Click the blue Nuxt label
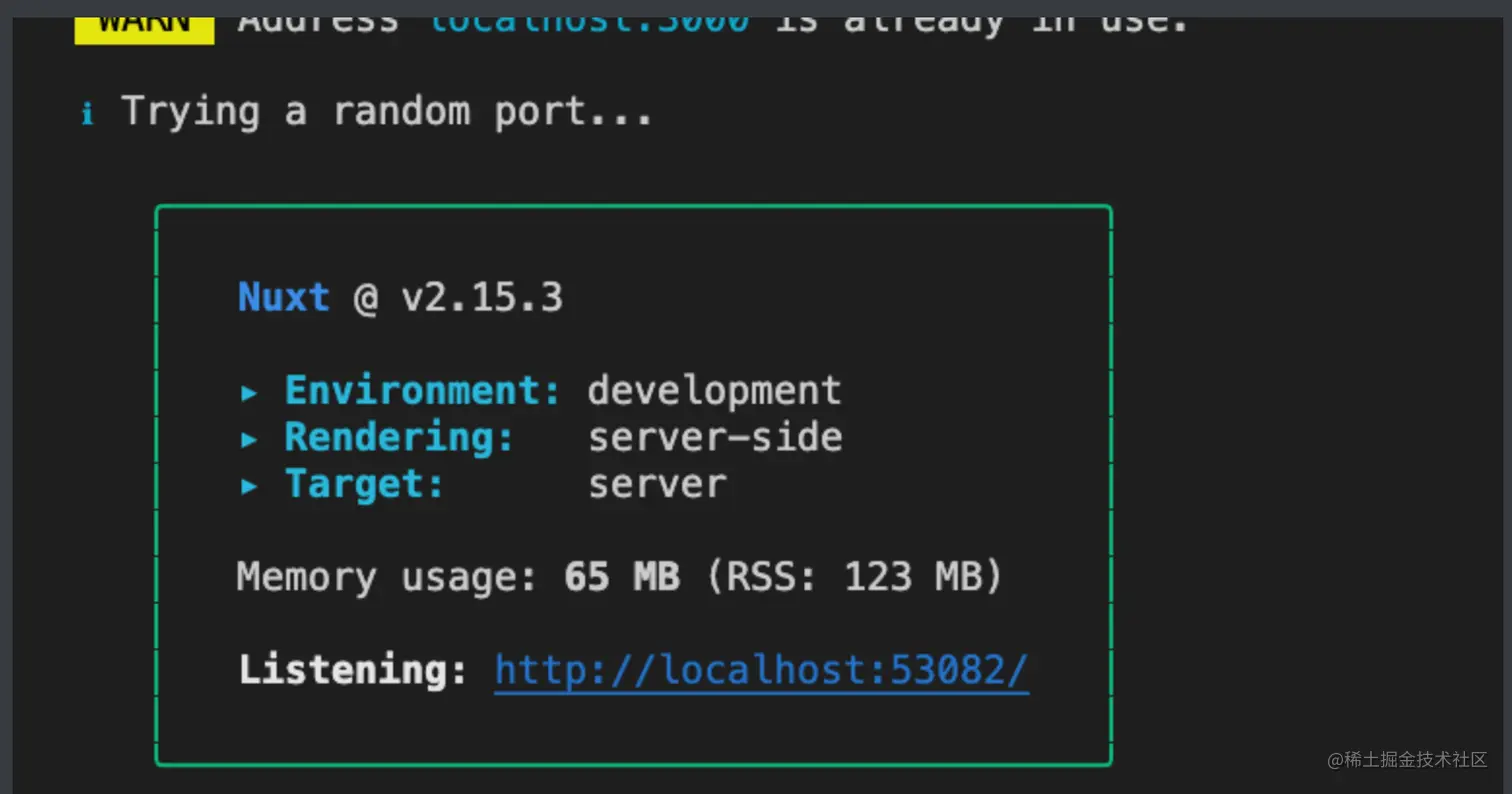The height and width of the screenshot is (794, 1512). pyautogui.click(x=284, y=297)
